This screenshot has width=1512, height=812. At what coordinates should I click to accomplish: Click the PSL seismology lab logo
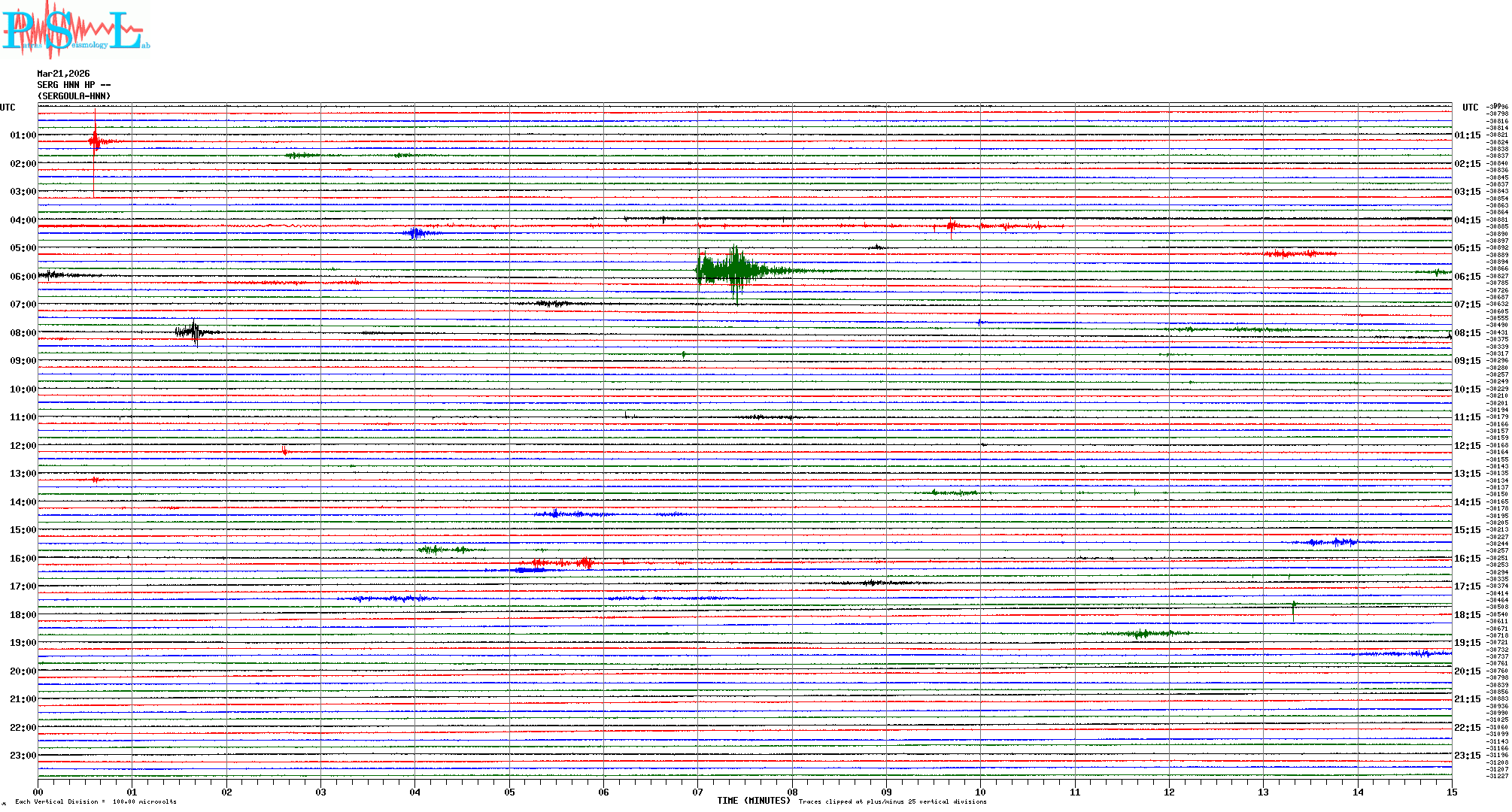coord(75,30)
